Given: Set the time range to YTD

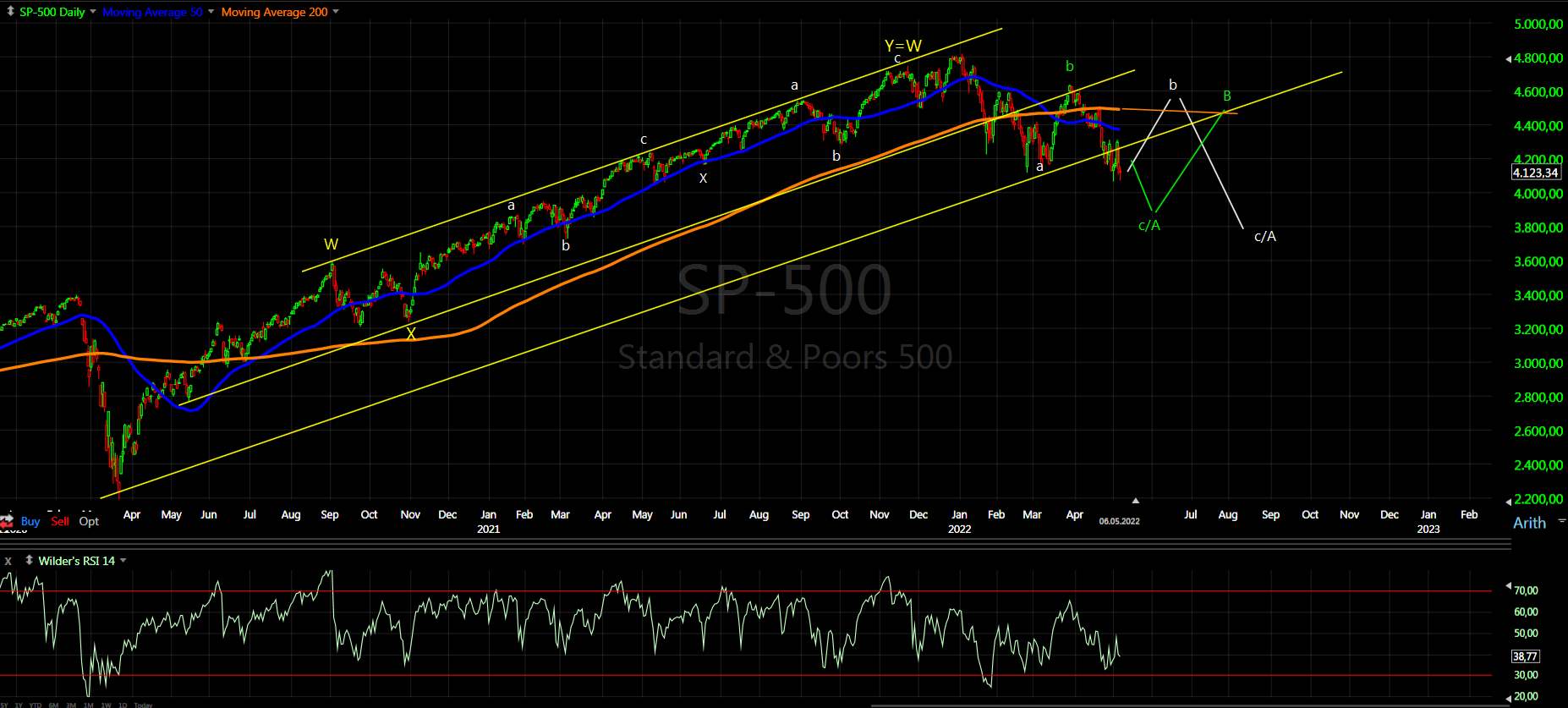Looking at the screenshot, I should (x=36, y=705).
